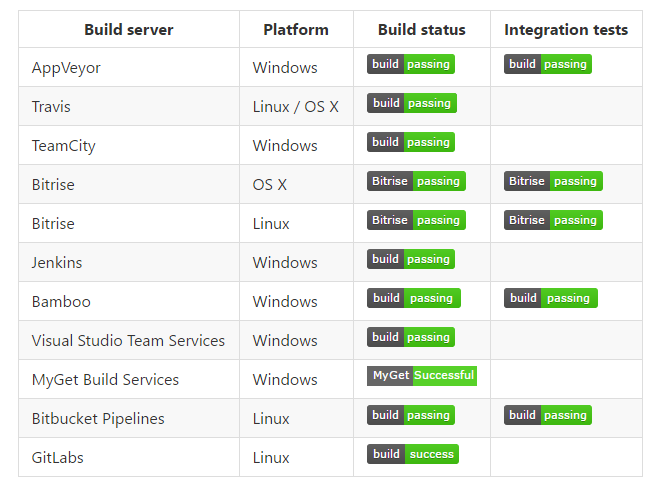Select the Integration tests column header
This screenshot has width=659, height=494.
(566, 30)
